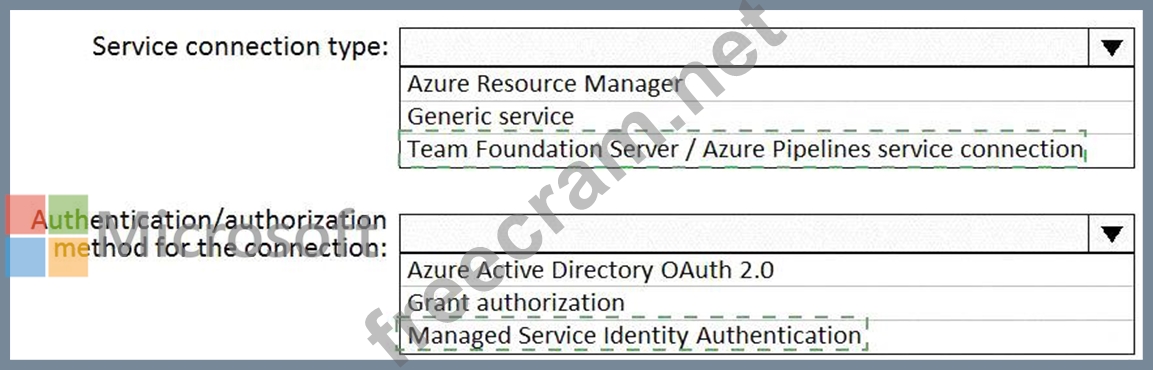Click the empty authentication method combo box
This screenshot has width=1153, height=370.
pos(744,234)
